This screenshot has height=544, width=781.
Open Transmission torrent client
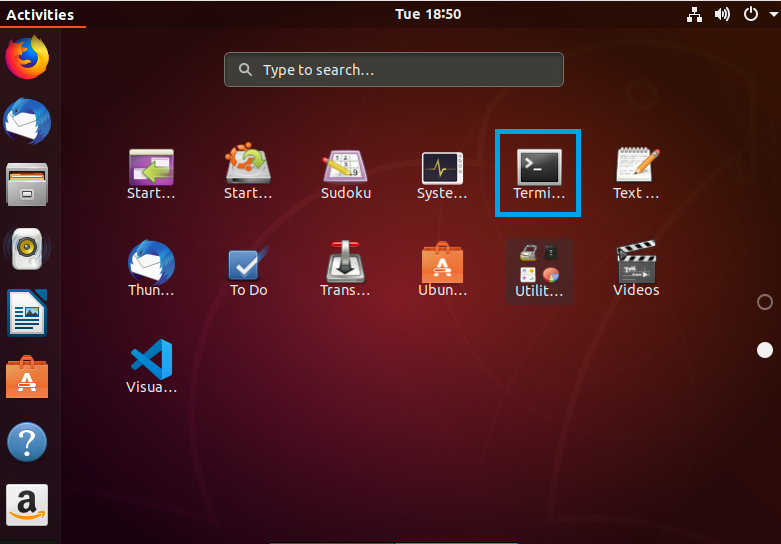pyautogui.click(x=345, y=269)
